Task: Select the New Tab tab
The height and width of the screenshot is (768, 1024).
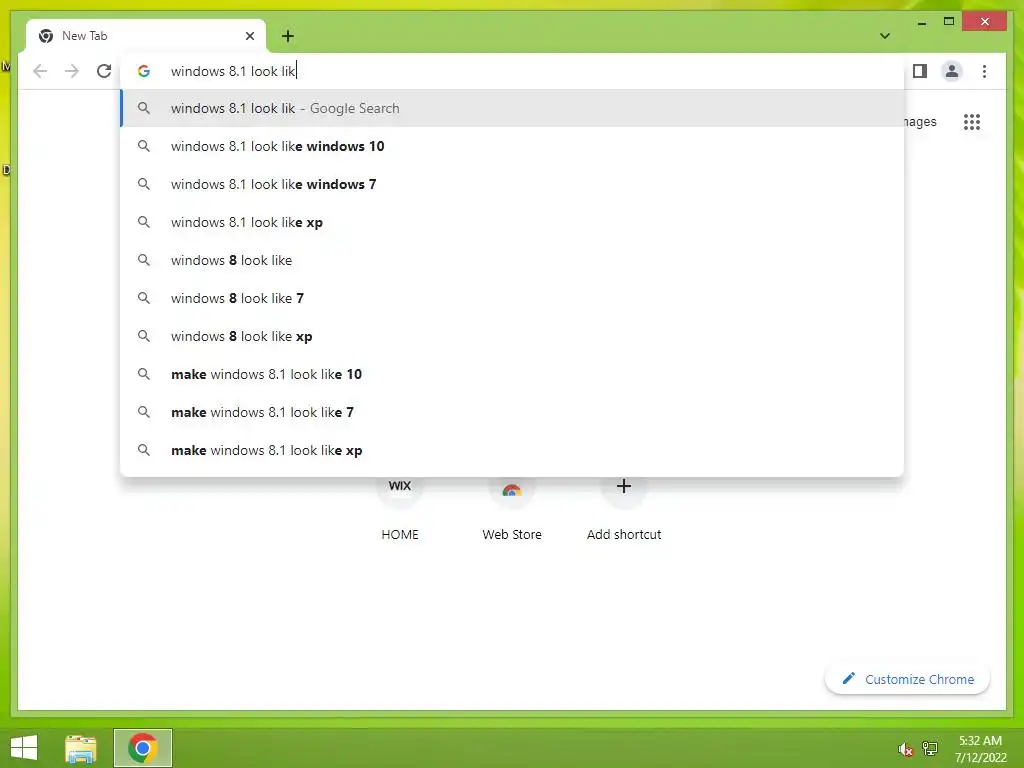Action: 146,36
